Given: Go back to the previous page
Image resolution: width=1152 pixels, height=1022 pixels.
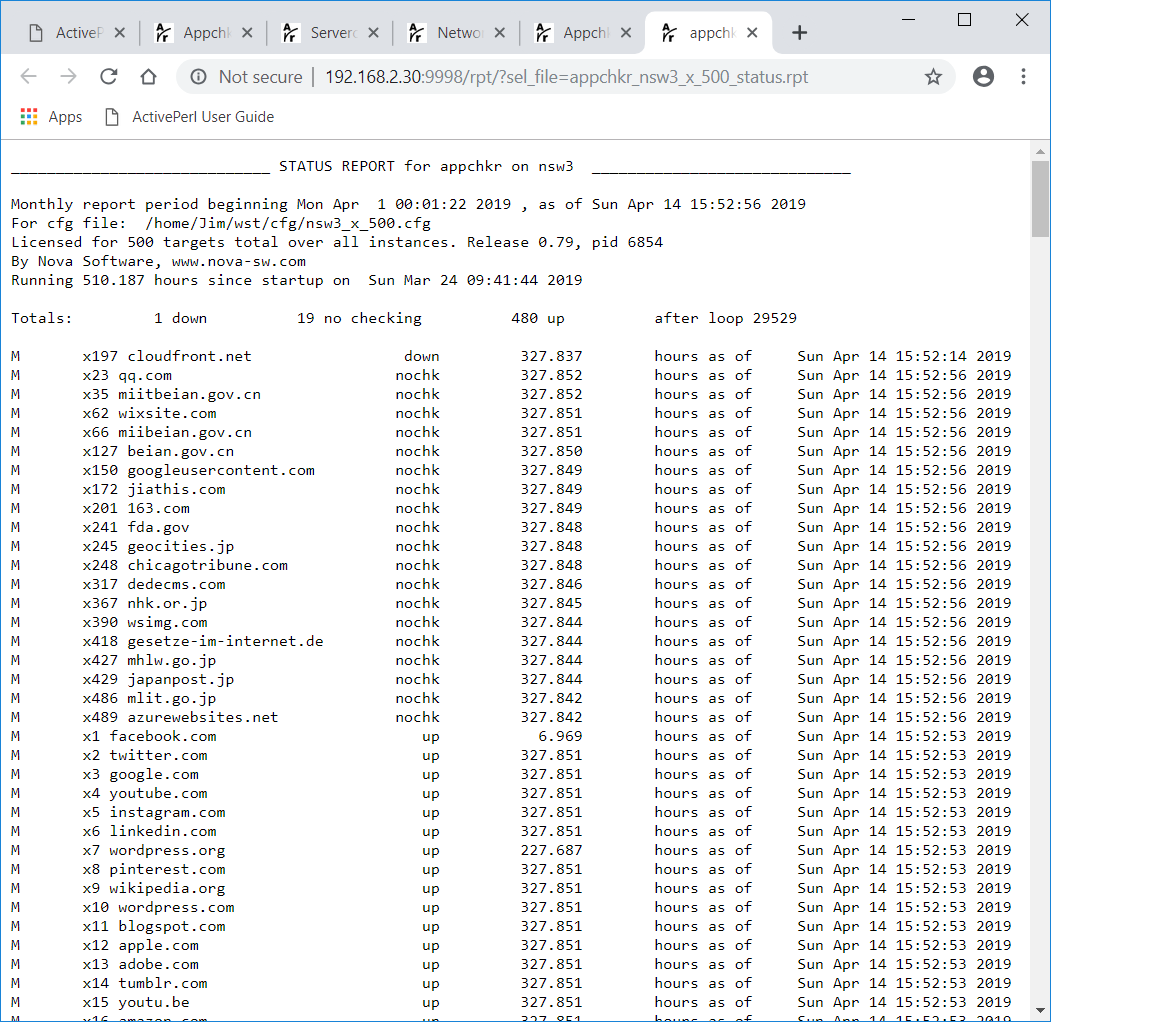Looking at the screenshot, I should click(x=29, y=76).
